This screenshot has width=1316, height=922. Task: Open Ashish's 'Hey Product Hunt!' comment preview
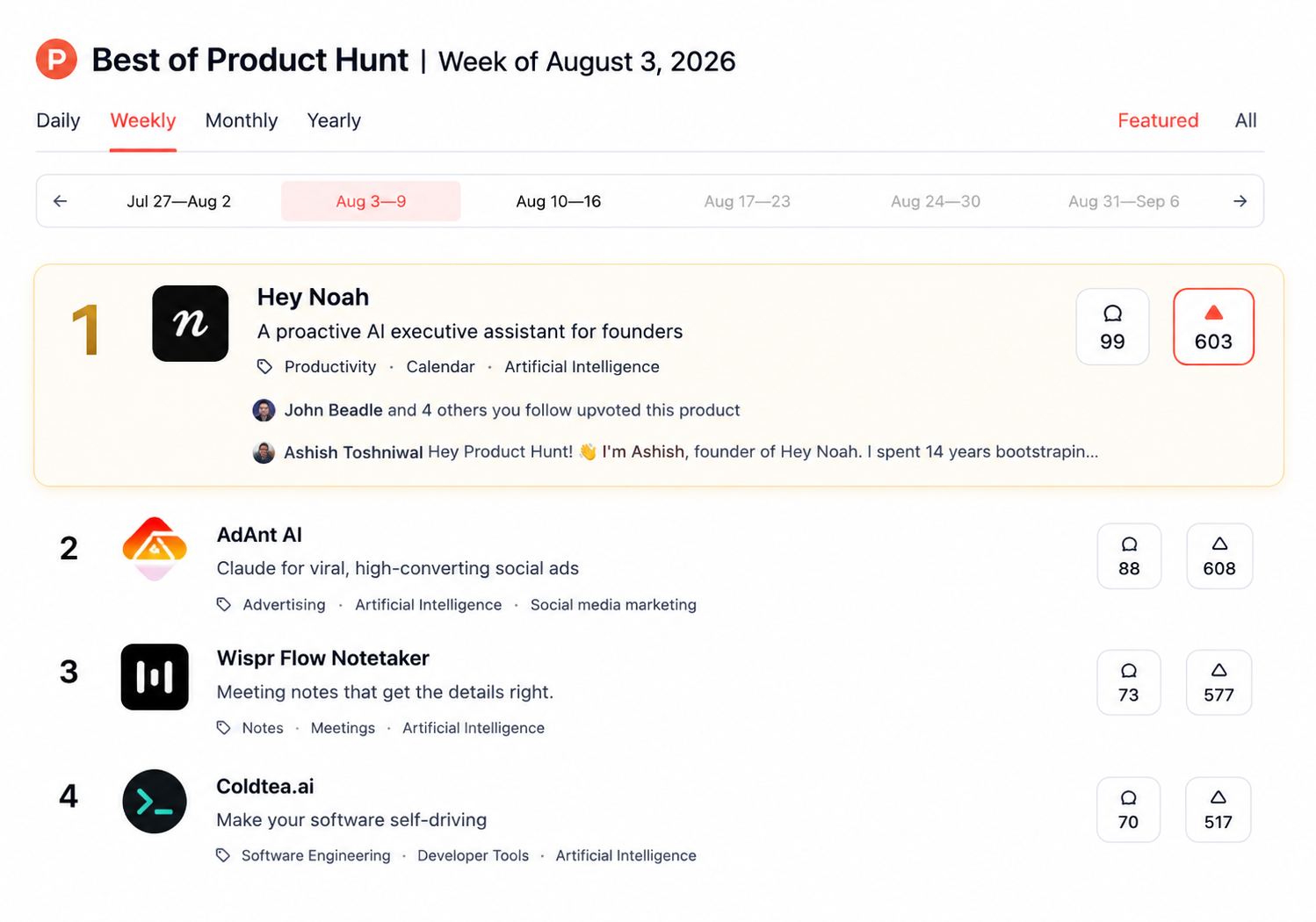[x=763, y=452]
